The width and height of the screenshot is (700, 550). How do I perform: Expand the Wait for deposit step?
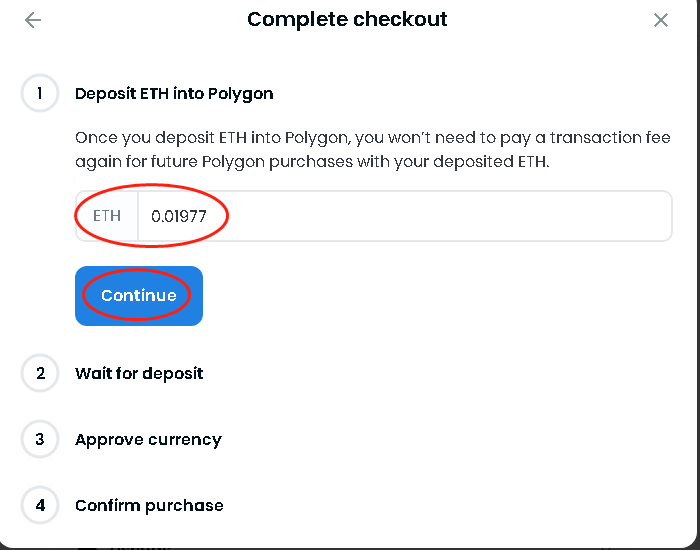tap(139, 374)
